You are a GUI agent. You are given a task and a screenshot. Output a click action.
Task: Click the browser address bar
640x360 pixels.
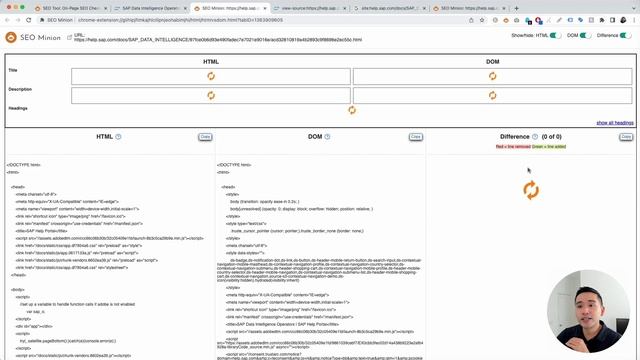click(x=261, y=20)
